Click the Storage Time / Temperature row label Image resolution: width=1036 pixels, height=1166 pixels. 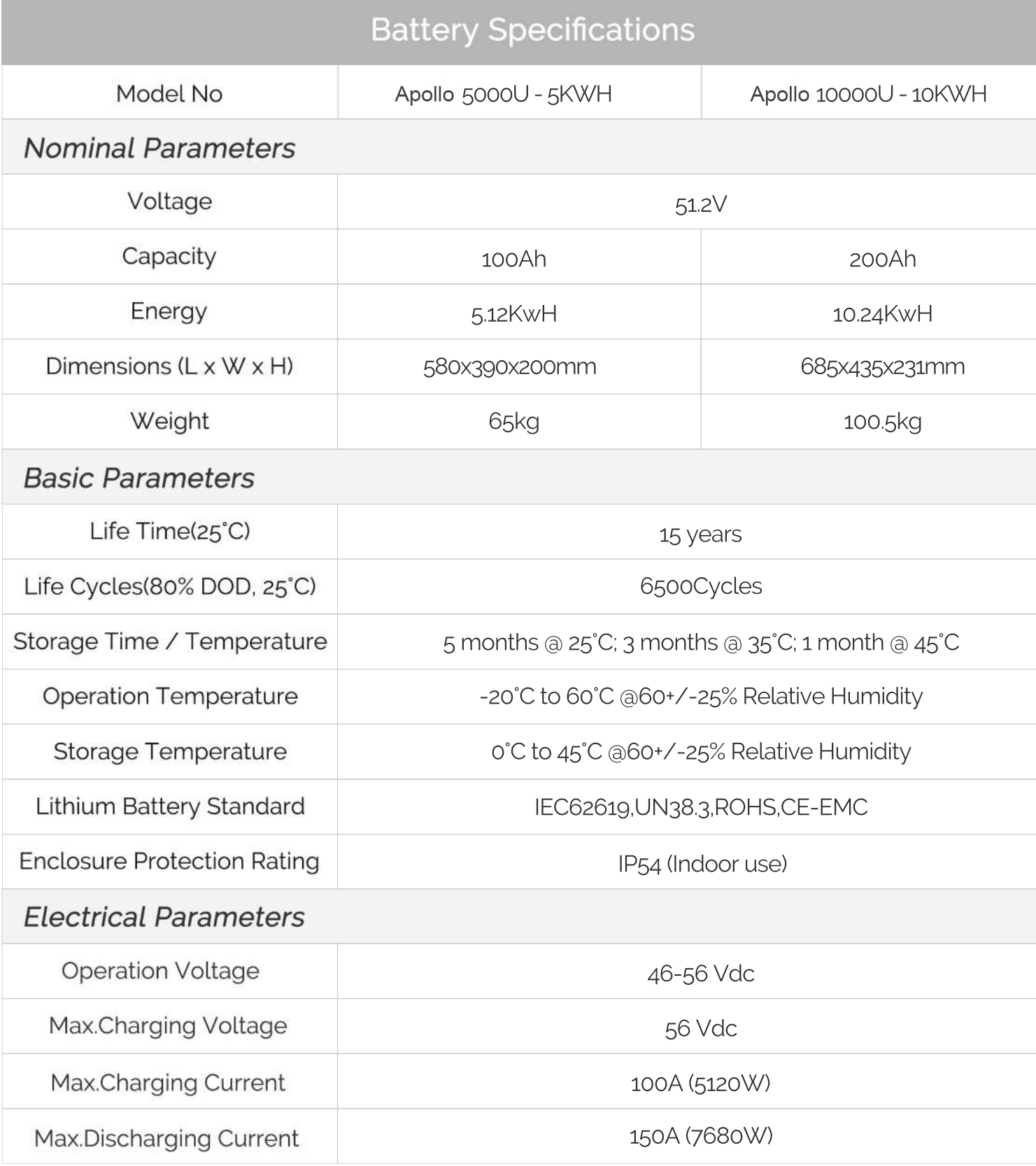170,641
